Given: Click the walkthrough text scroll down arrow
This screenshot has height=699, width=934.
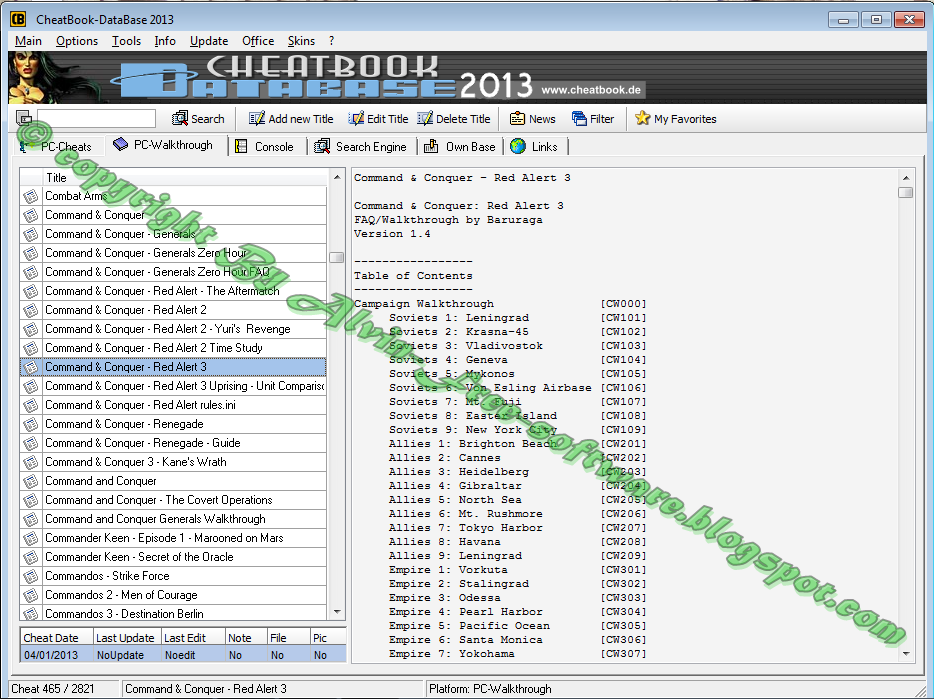Looking at the screenshot, I should tap(905, 654).
